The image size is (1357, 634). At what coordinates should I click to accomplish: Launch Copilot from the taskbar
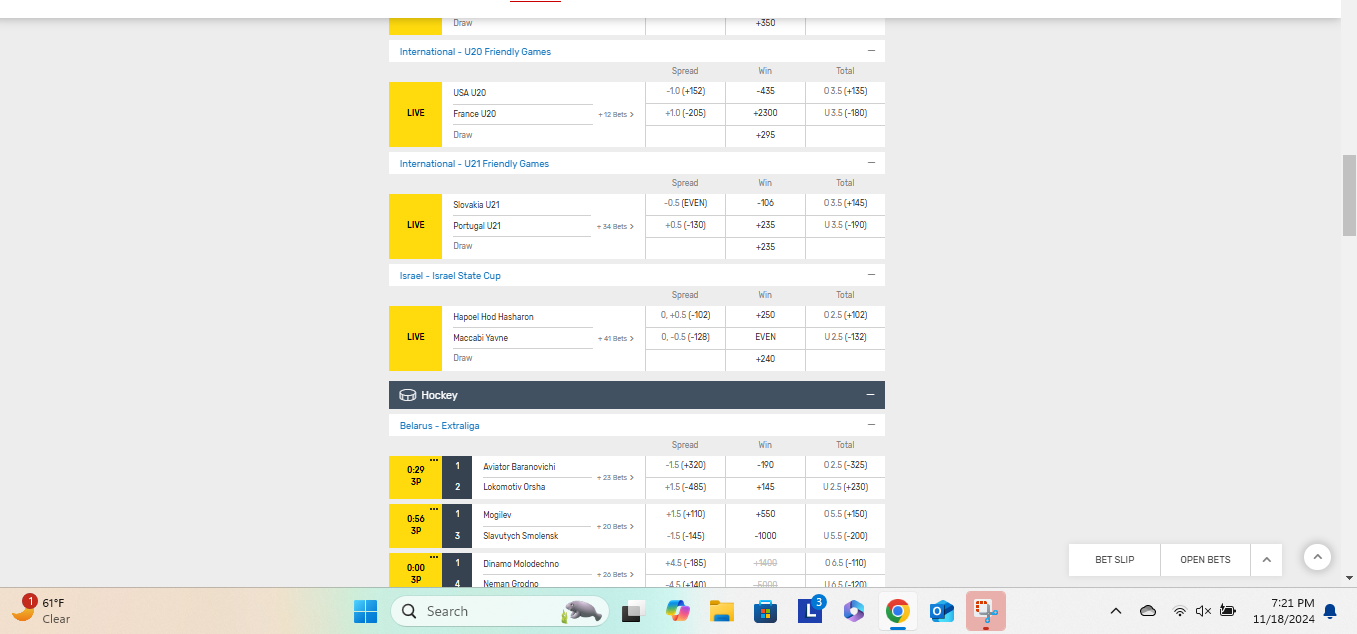678,611
